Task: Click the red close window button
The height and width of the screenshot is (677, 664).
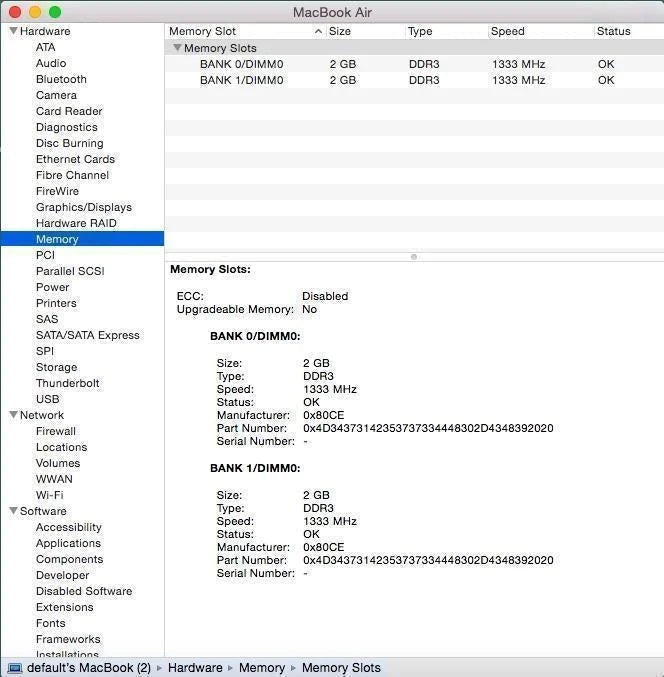Action: [15, 12]
